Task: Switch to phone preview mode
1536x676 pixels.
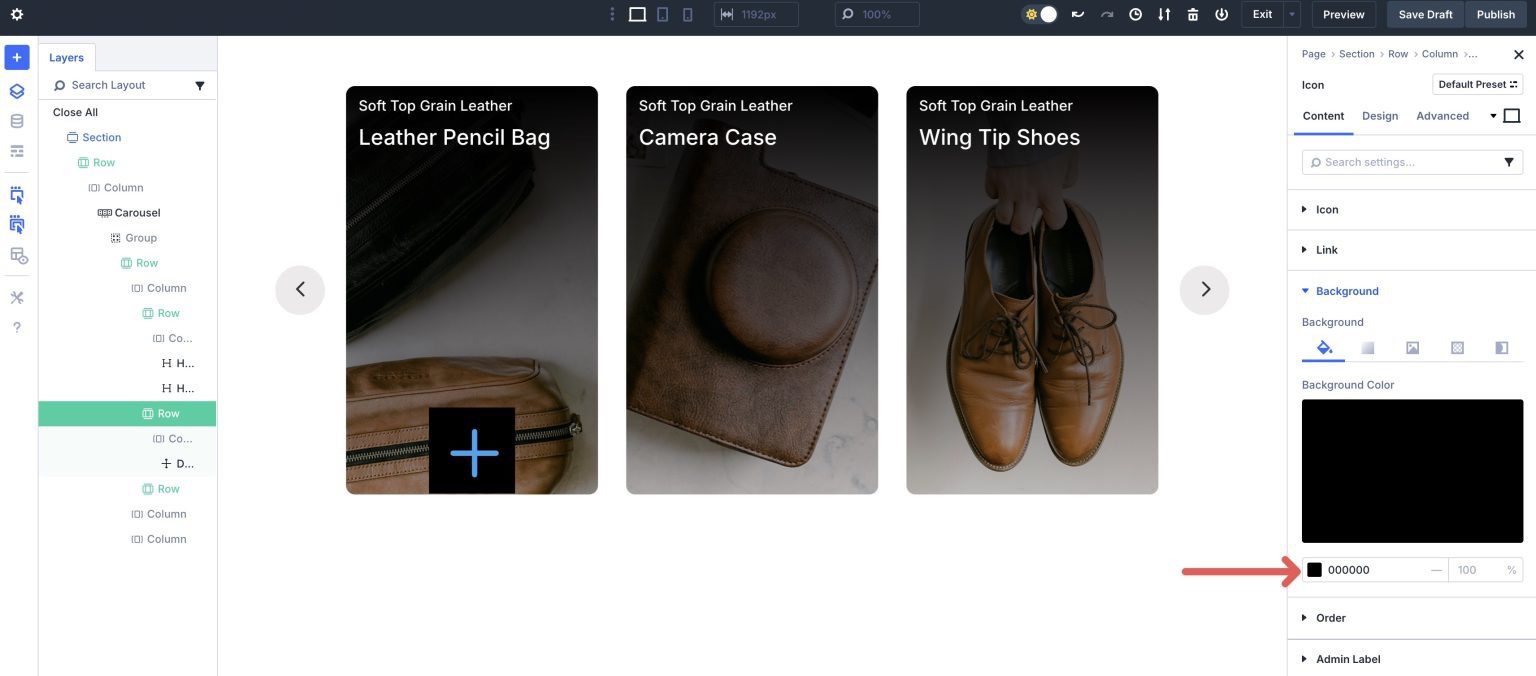Action: [687, 14]
